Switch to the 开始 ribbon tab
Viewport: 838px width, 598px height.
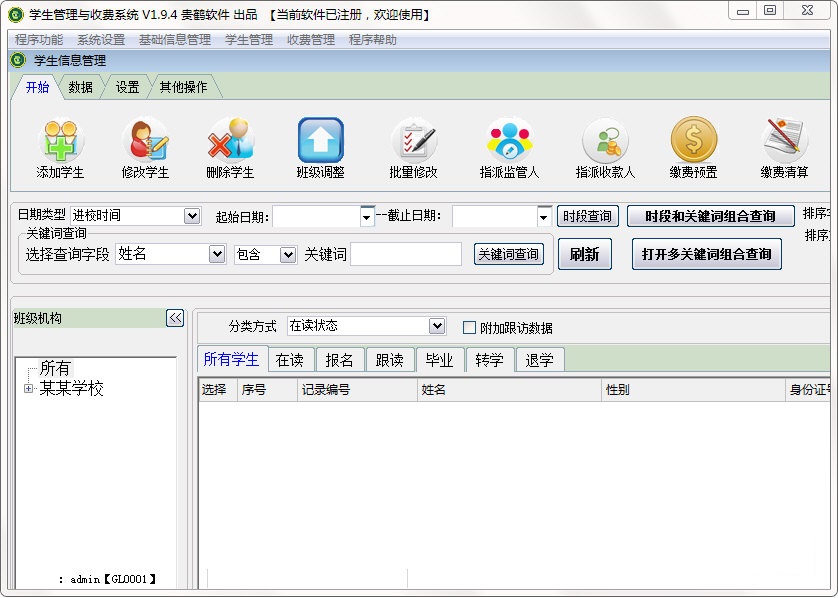pos(37,87)
